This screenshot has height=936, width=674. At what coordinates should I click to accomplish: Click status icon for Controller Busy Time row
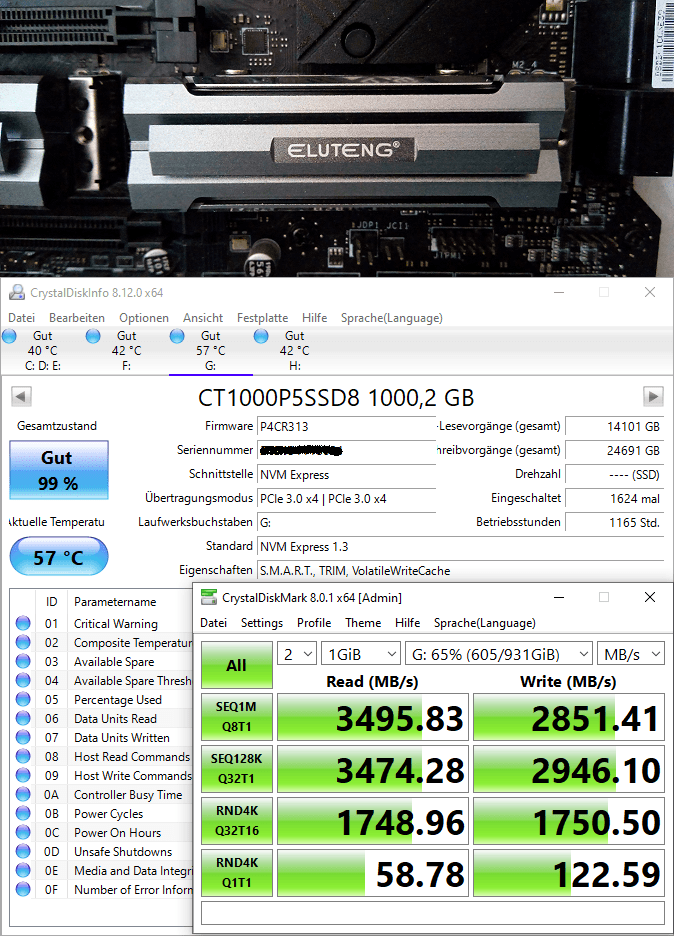coord(23,794)
